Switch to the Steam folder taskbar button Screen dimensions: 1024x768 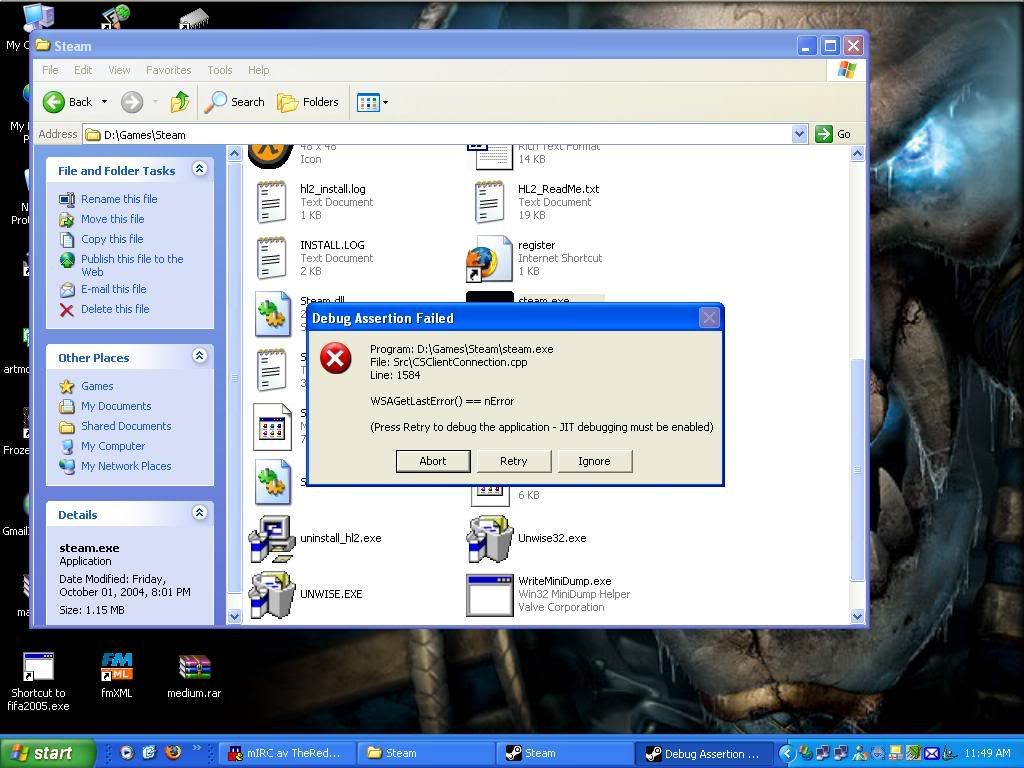[x=424, y=753]
